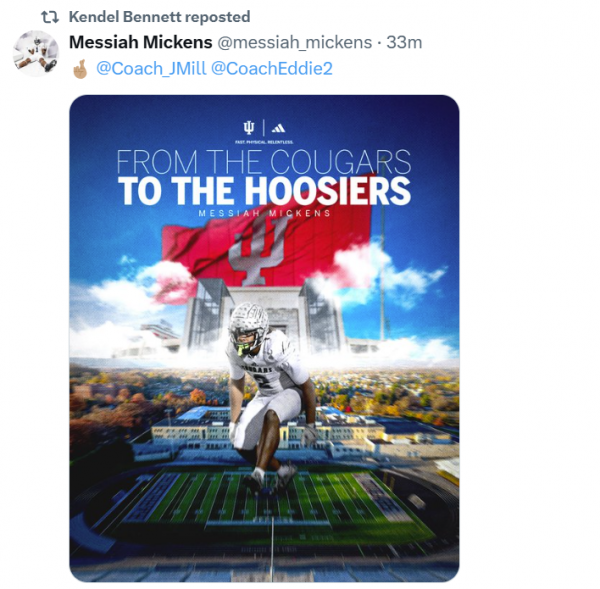Open the @CoachEddie2 mention
This screenshot has width=600, height=589.
click(x=272, y=69)
